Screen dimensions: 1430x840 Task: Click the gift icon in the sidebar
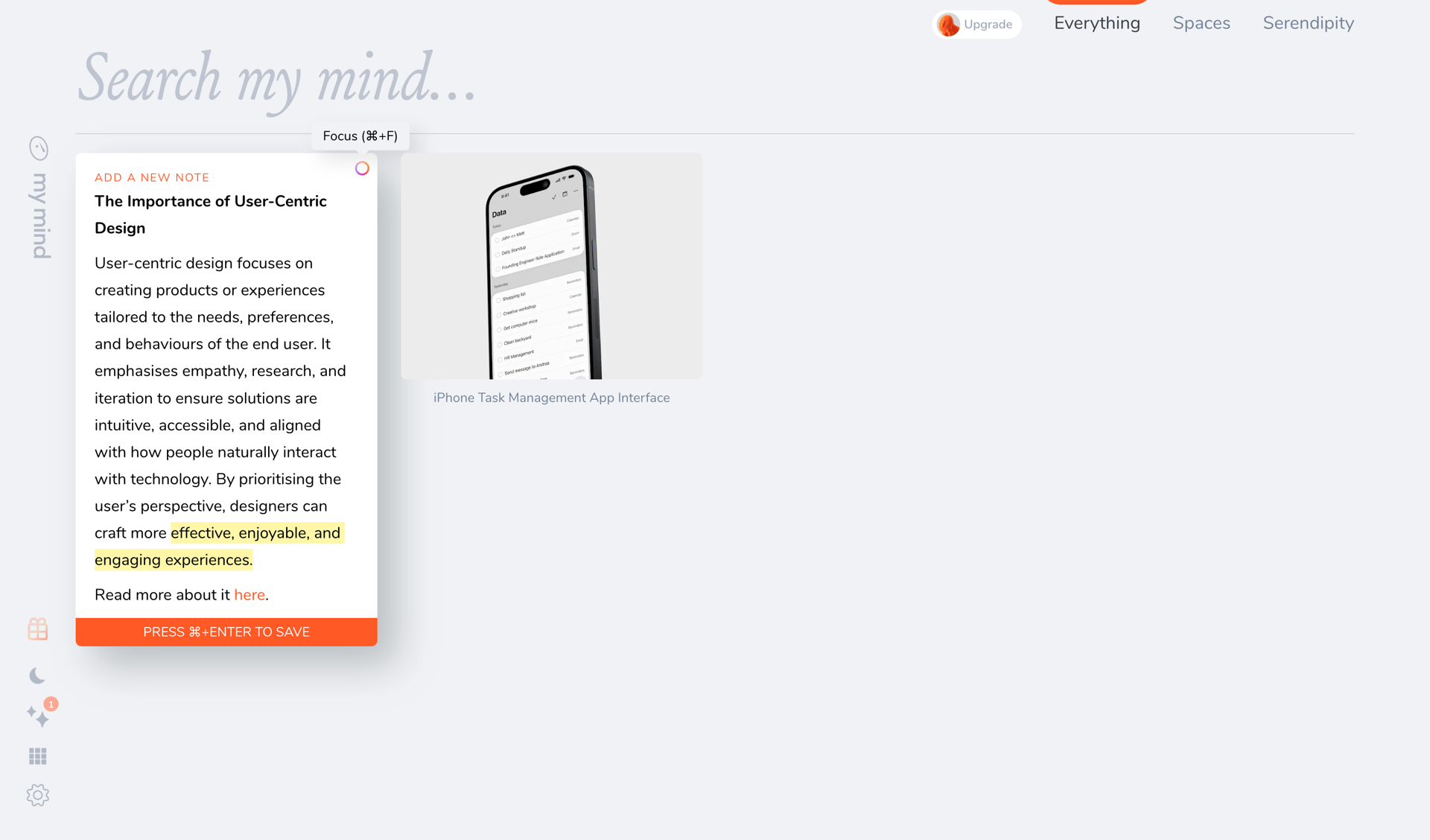[37, 629]
